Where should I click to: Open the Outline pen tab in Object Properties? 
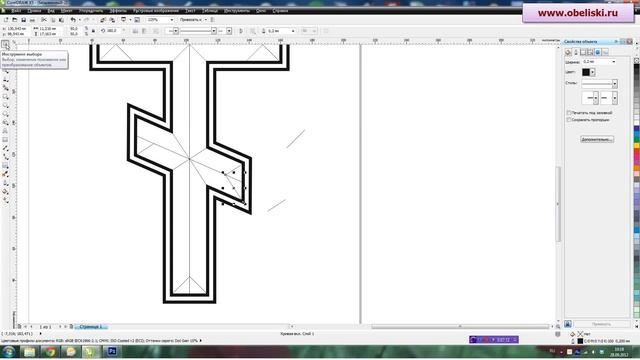click(576, 52)
